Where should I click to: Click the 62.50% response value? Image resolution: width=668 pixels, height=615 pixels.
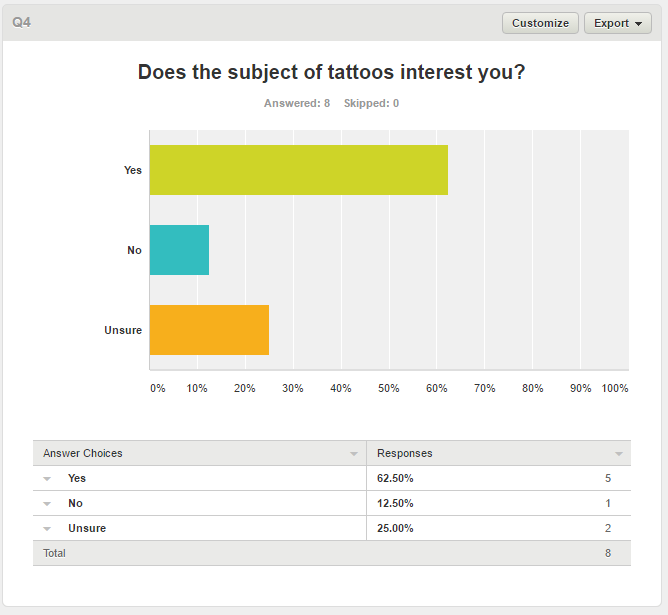click(x=395, y=479)
